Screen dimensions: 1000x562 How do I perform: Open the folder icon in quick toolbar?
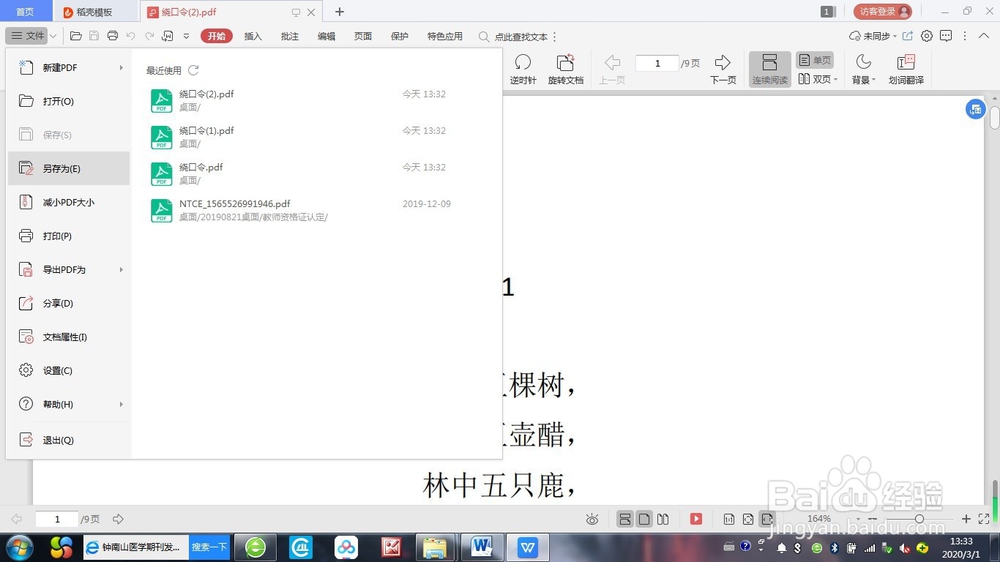[76, 36]
